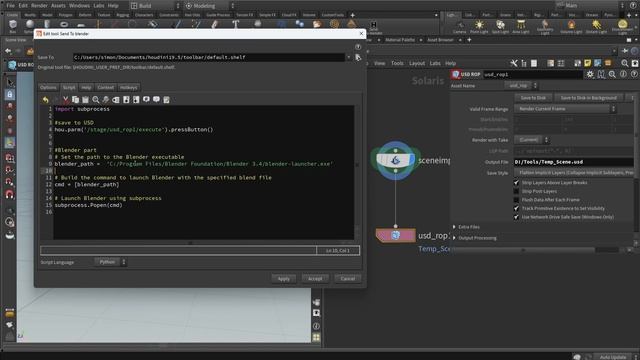
Task: Click the Accept button in dialog
Action: (315, 279)
